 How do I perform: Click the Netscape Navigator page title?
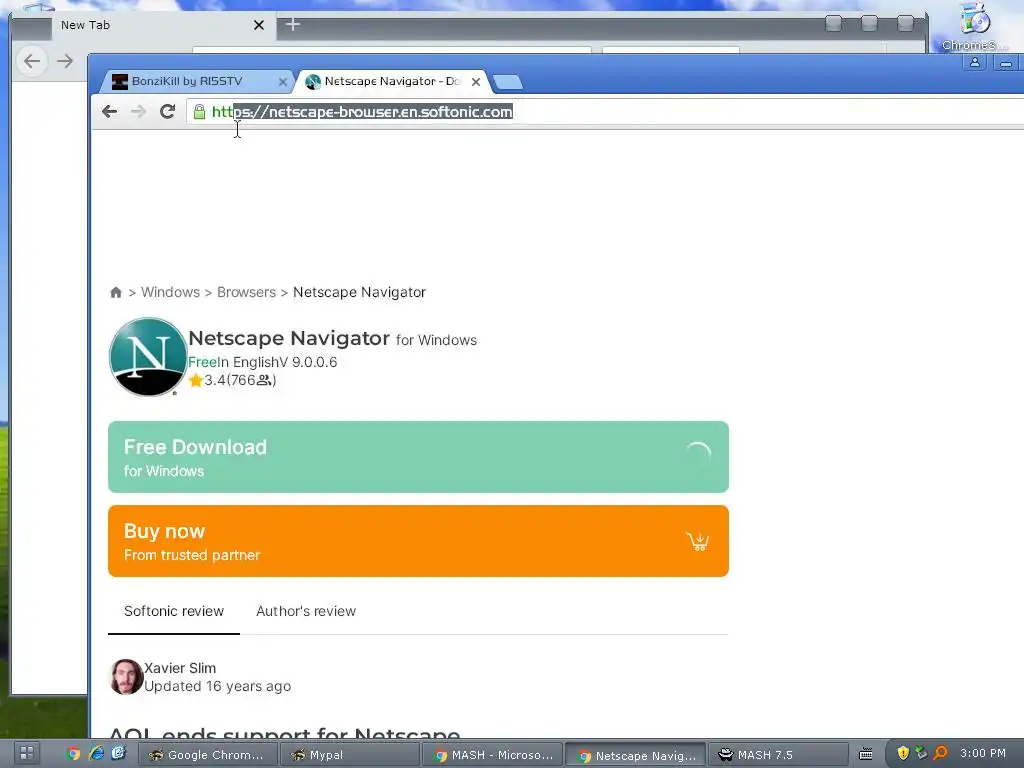pyautogui.click(x=289, y=338)
